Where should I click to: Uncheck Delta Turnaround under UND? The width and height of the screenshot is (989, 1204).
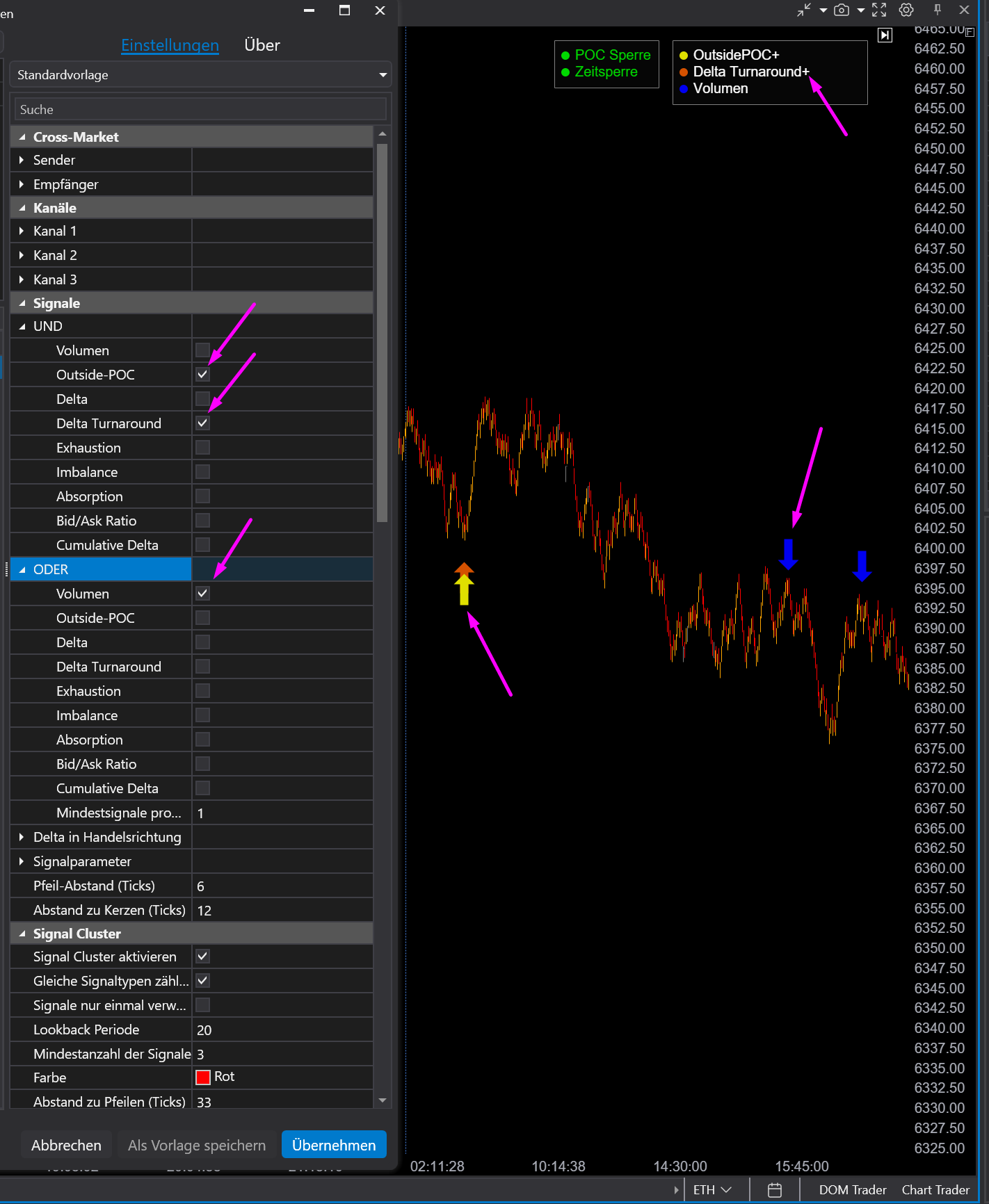click(x=202, y=423)
